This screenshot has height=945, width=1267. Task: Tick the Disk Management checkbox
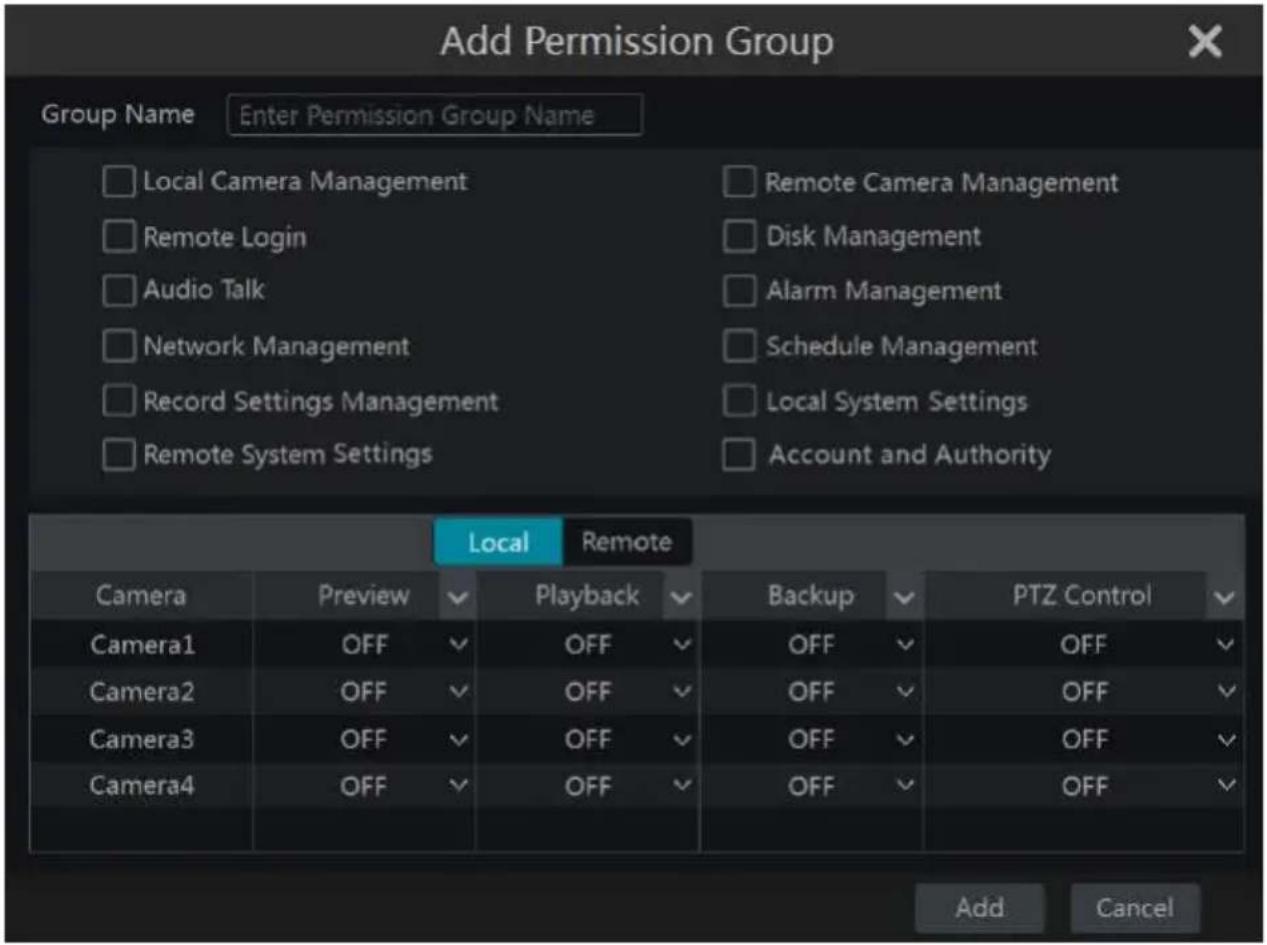(x=739, y=237)
